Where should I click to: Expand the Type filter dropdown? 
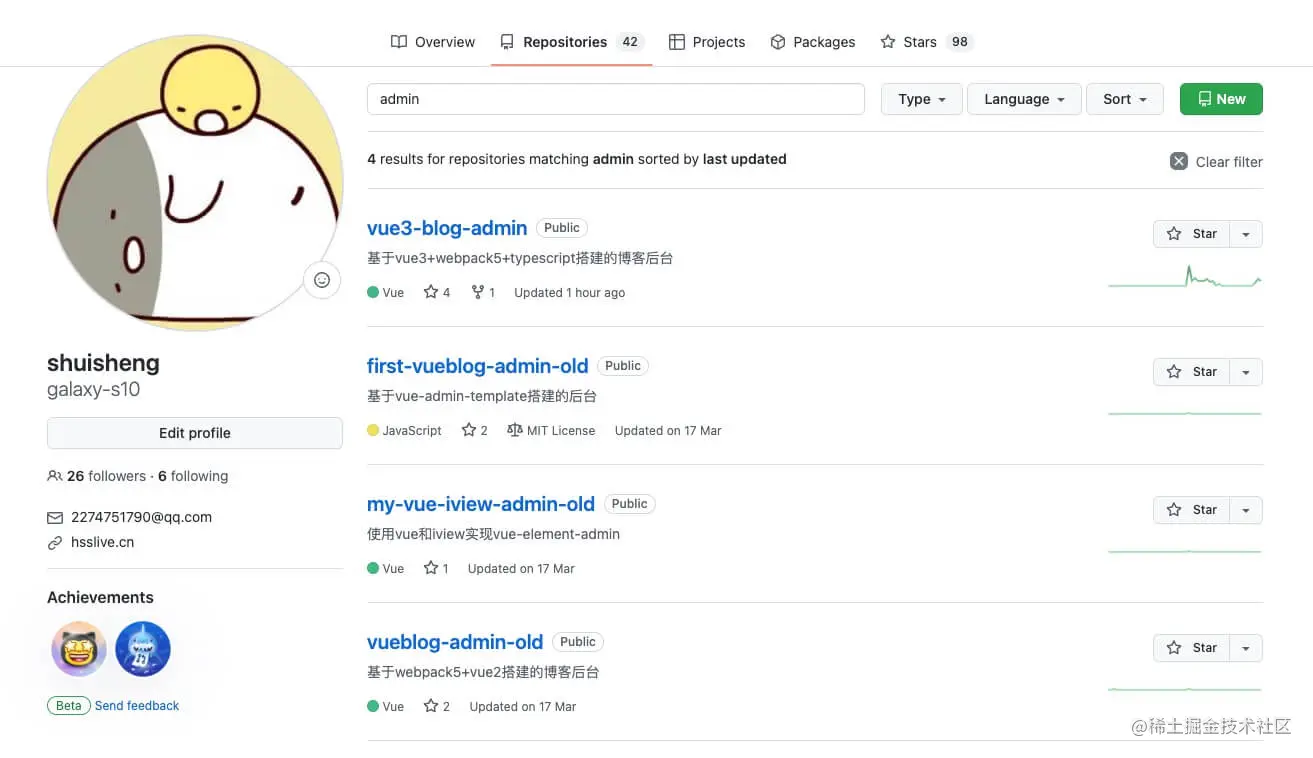pos(922,99)
